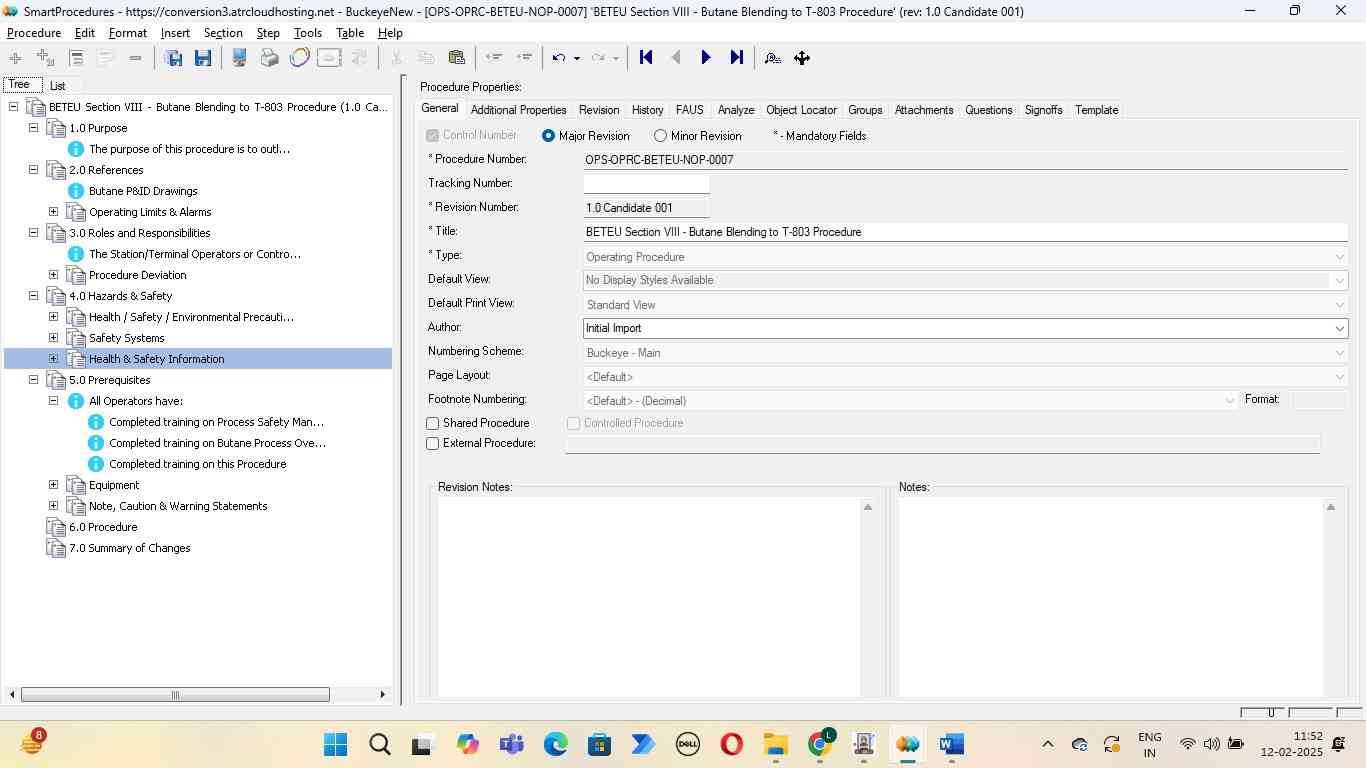Expand the Operating Limits & Alarms node

[53, 212]
